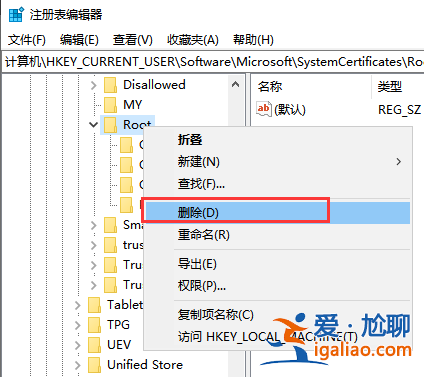Select the Tablet key label
The image size is (424, 377).
tap(125, 305)
